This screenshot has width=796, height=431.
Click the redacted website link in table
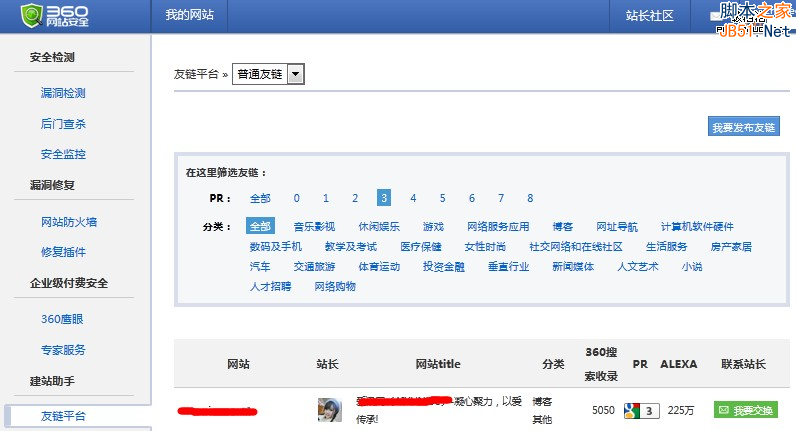[218, 410]
